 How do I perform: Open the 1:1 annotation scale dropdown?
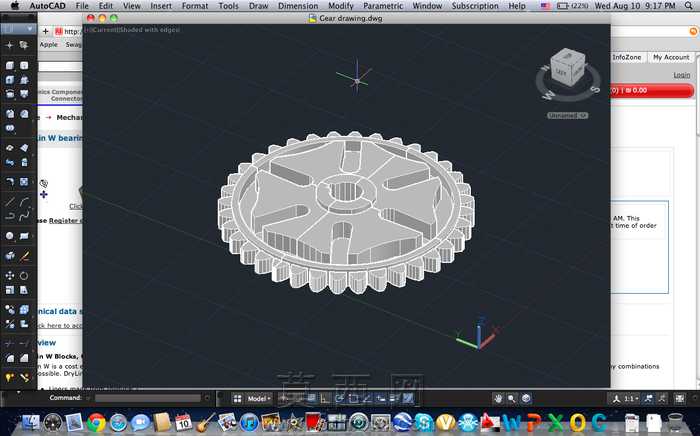(631, 399)
